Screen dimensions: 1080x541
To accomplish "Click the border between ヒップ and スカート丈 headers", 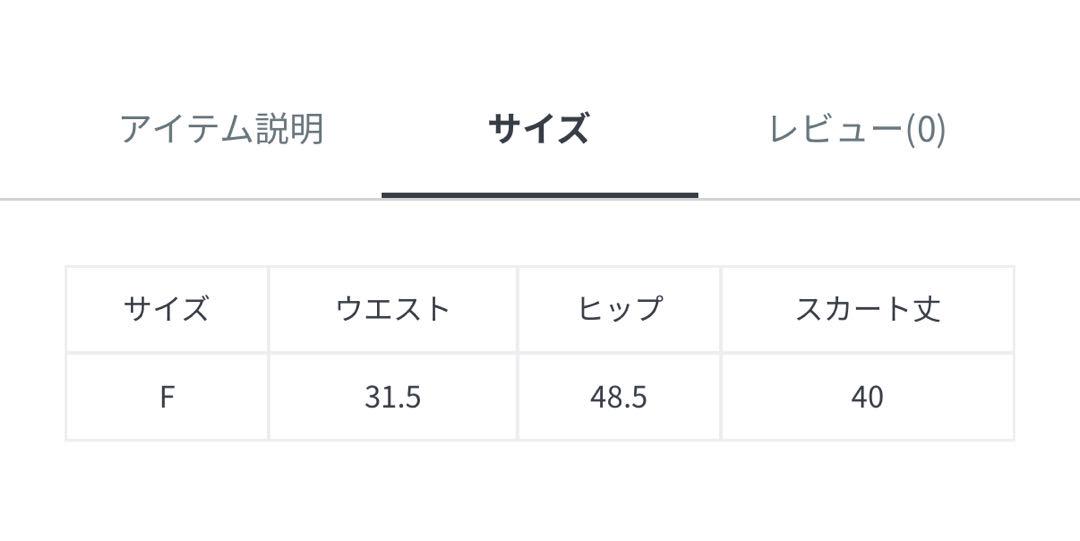I will tap(720, 309).
